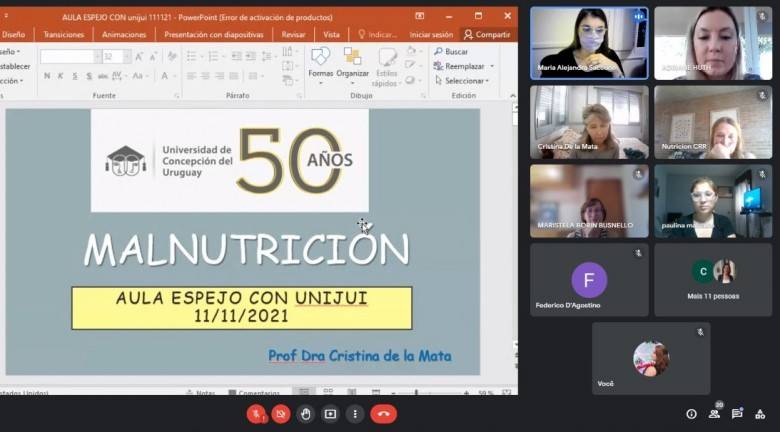
Task: Expand the Reemplazar dropdown arrow
Action: click(492, 66)
